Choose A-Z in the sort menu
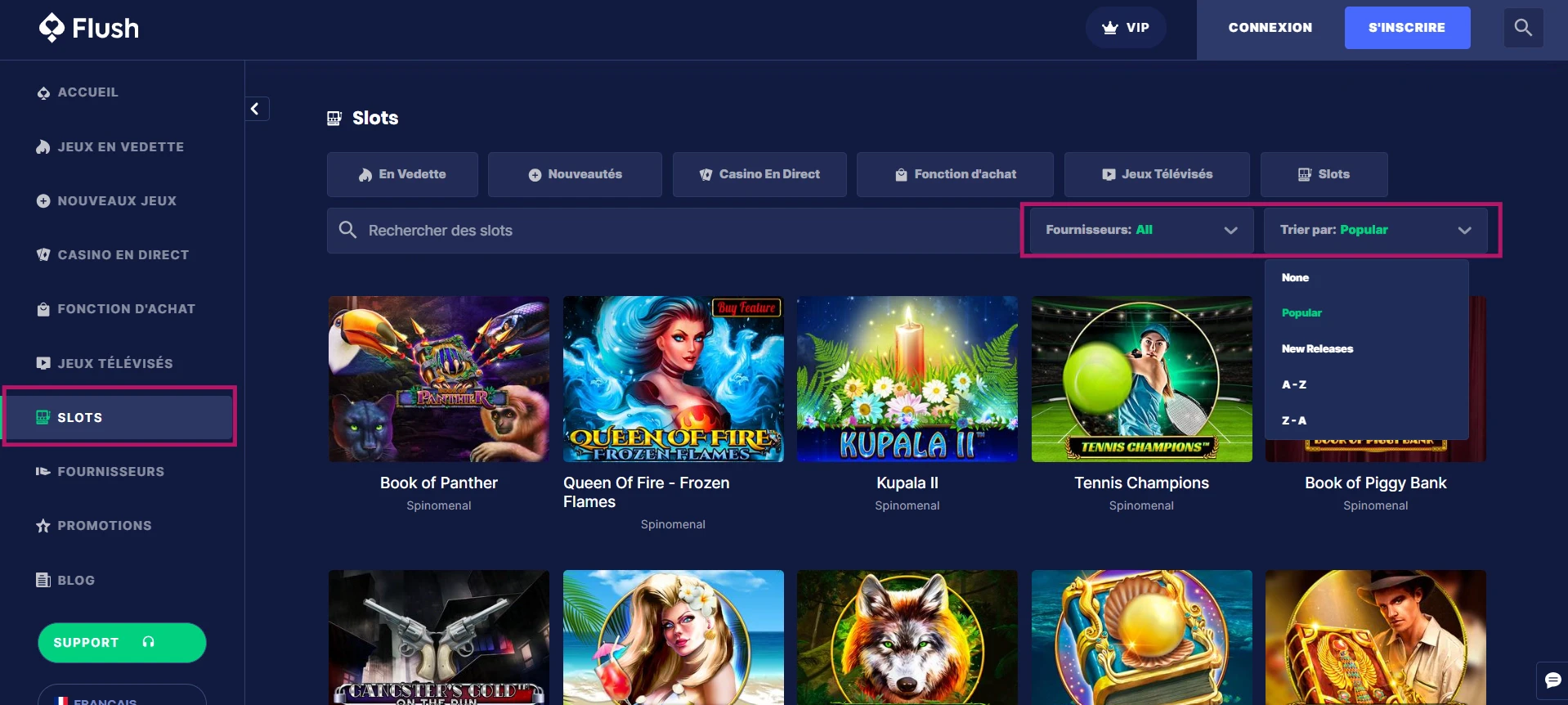 point(1294,385)
